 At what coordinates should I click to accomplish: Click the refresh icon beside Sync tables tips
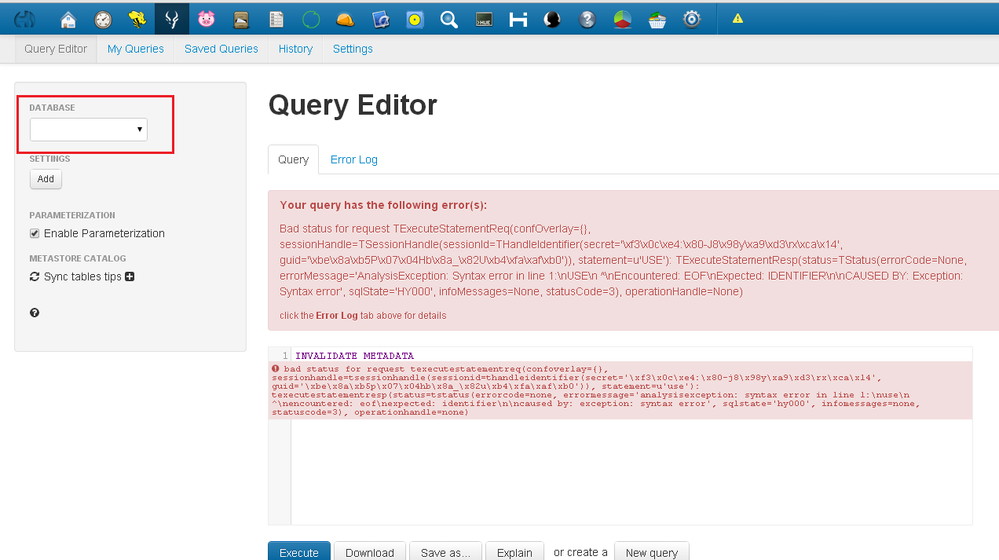click(x=34, y=276)
